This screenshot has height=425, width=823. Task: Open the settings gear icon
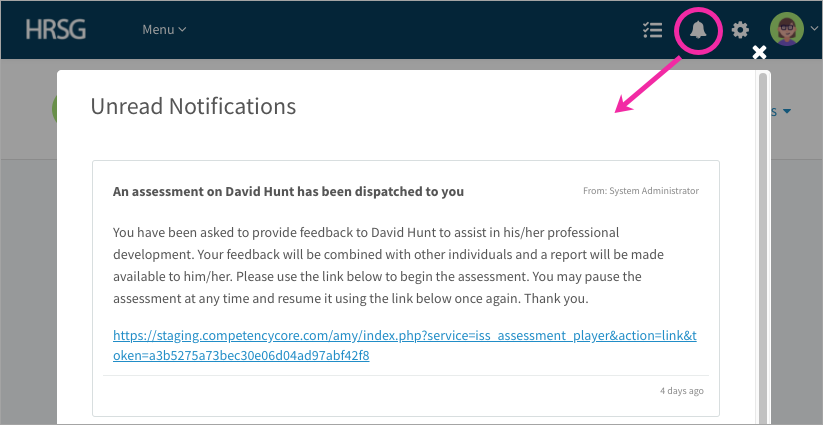pyautogui.click(x=741, y=30)
